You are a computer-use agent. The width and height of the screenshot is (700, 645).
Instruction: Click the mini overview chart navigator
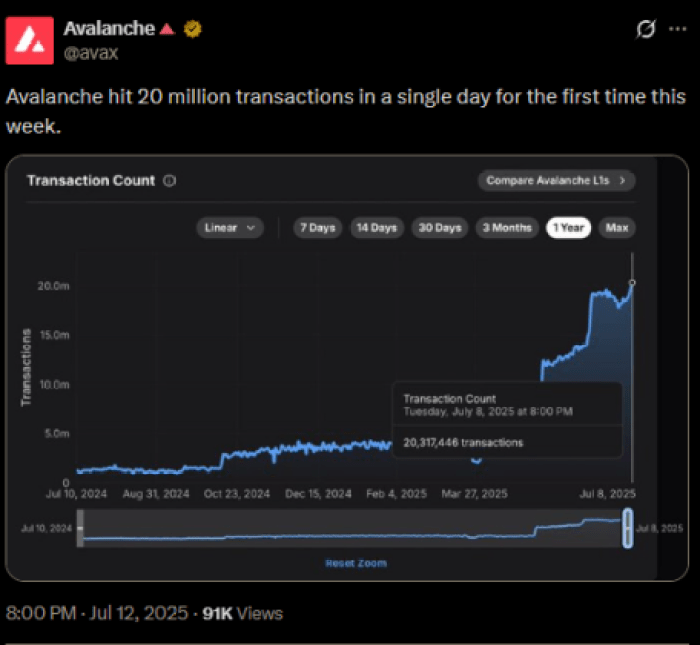tap(354, 528)
